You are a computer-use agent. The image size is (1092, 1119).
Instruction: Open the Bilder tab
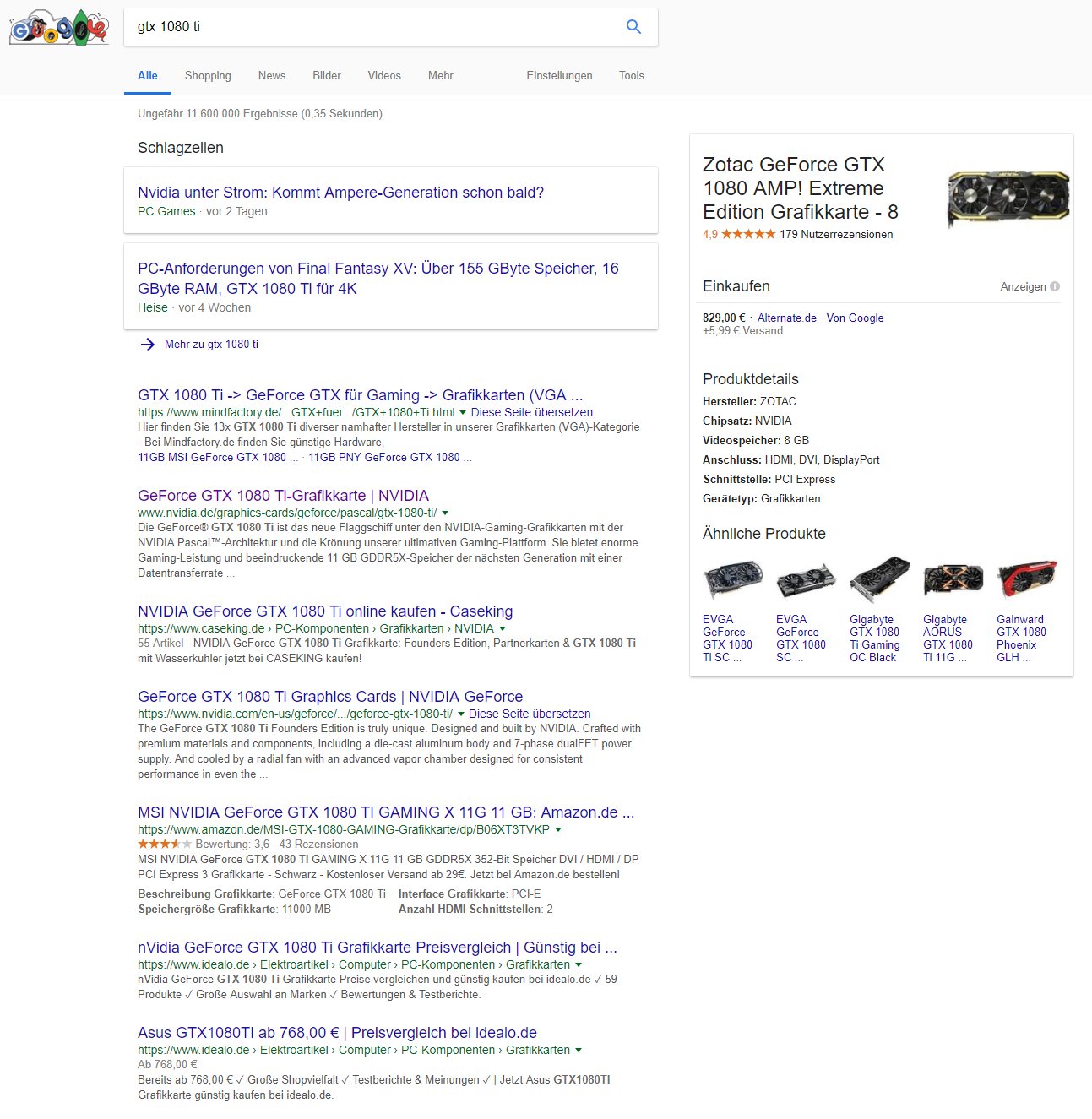tap(327, 75)
